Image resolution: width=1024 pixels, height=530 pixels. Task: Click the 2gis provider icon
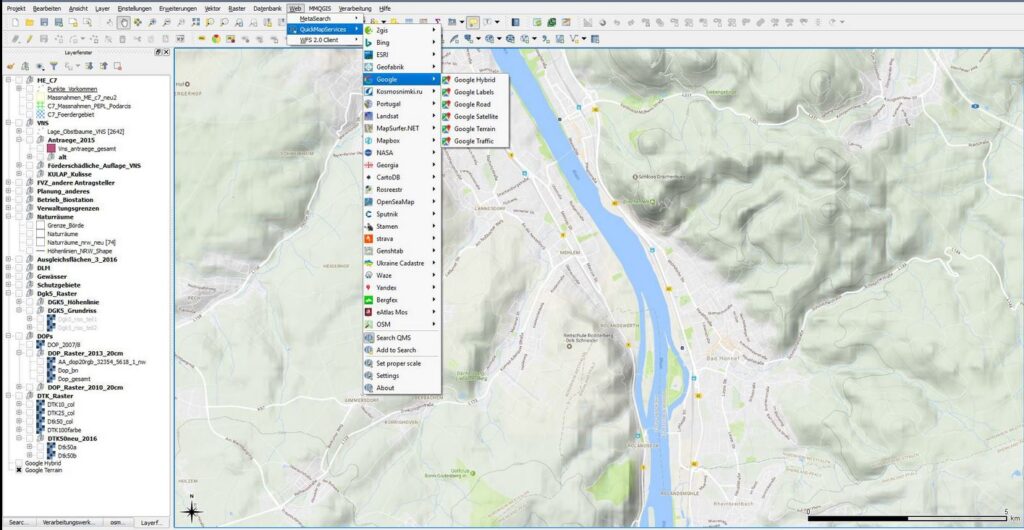pyautogui.click(x=370, y=31)
